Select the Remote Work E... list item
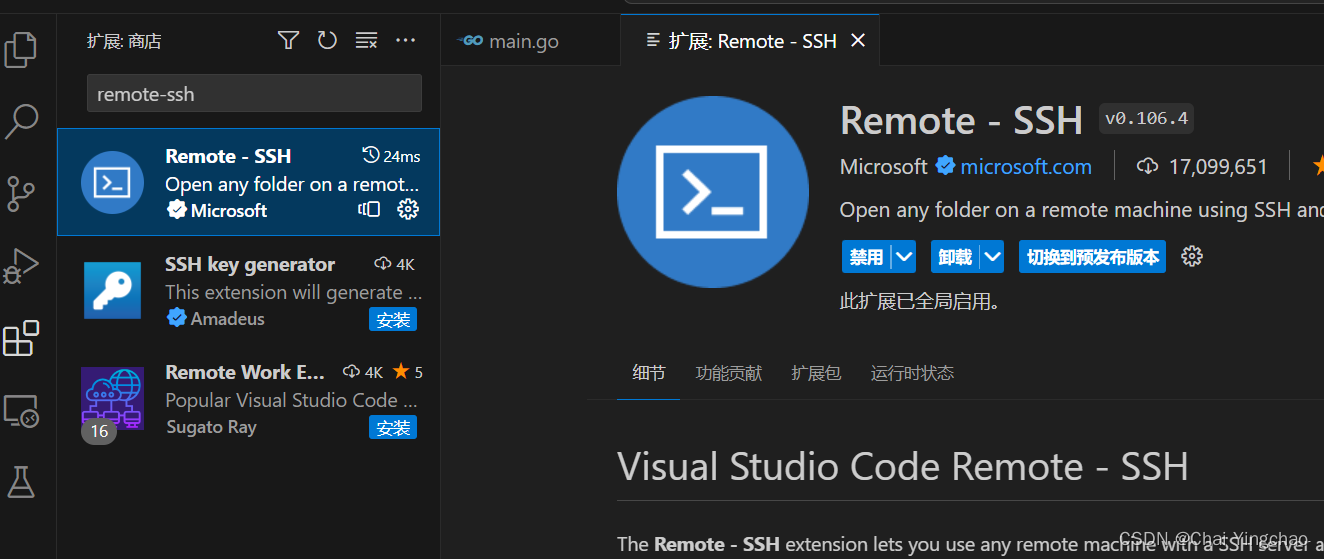The height and width of the screenshot is (559, 1324). 248,398
